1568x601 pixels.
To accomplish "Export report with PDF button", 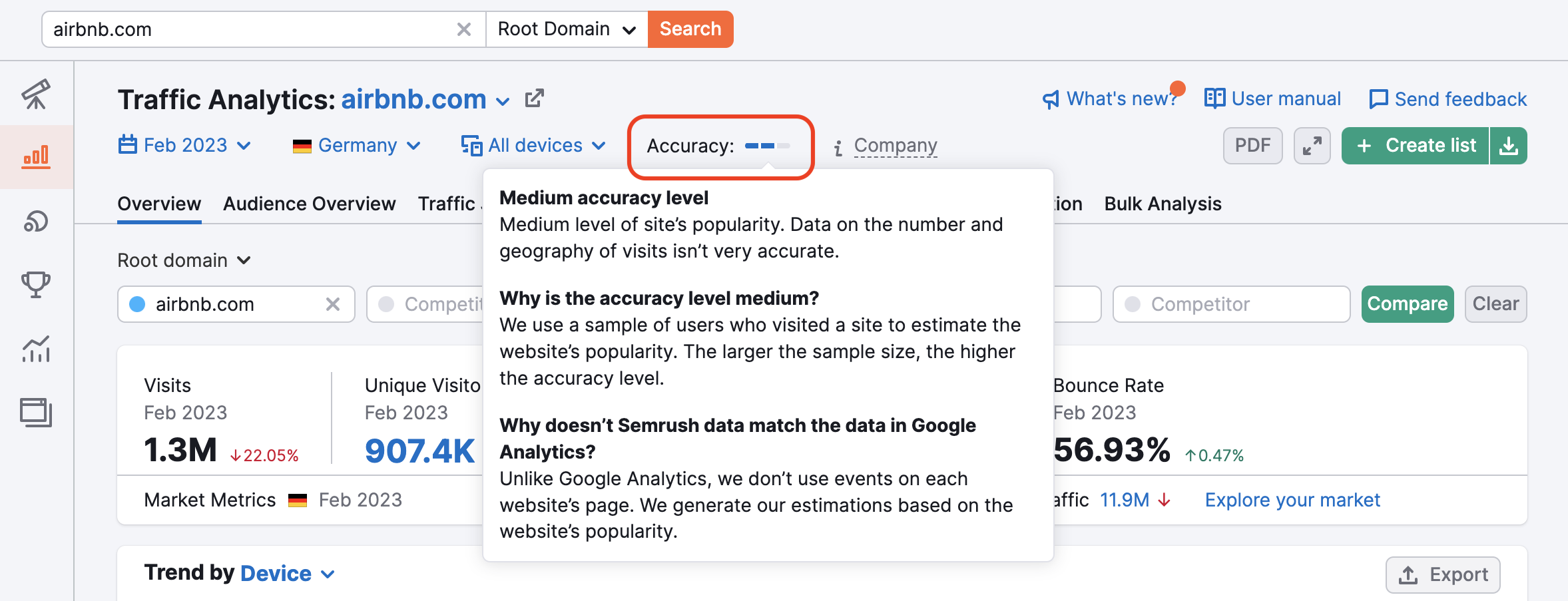I will pyautogui.click(x=1253, y=146).
